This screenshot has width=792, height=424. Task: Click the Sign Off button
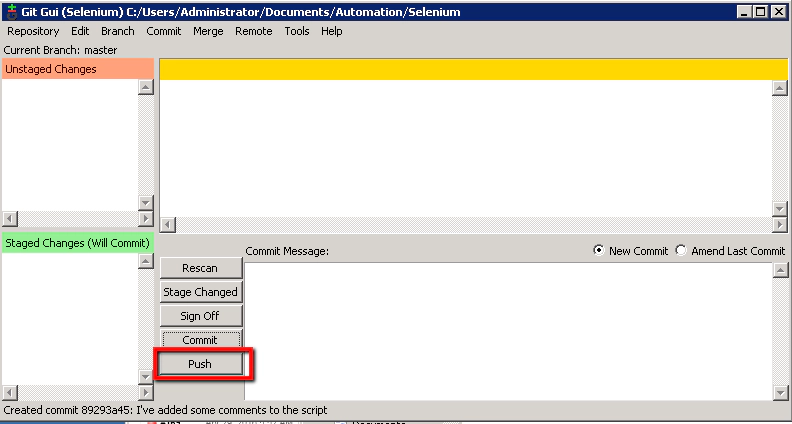point(201,316)
